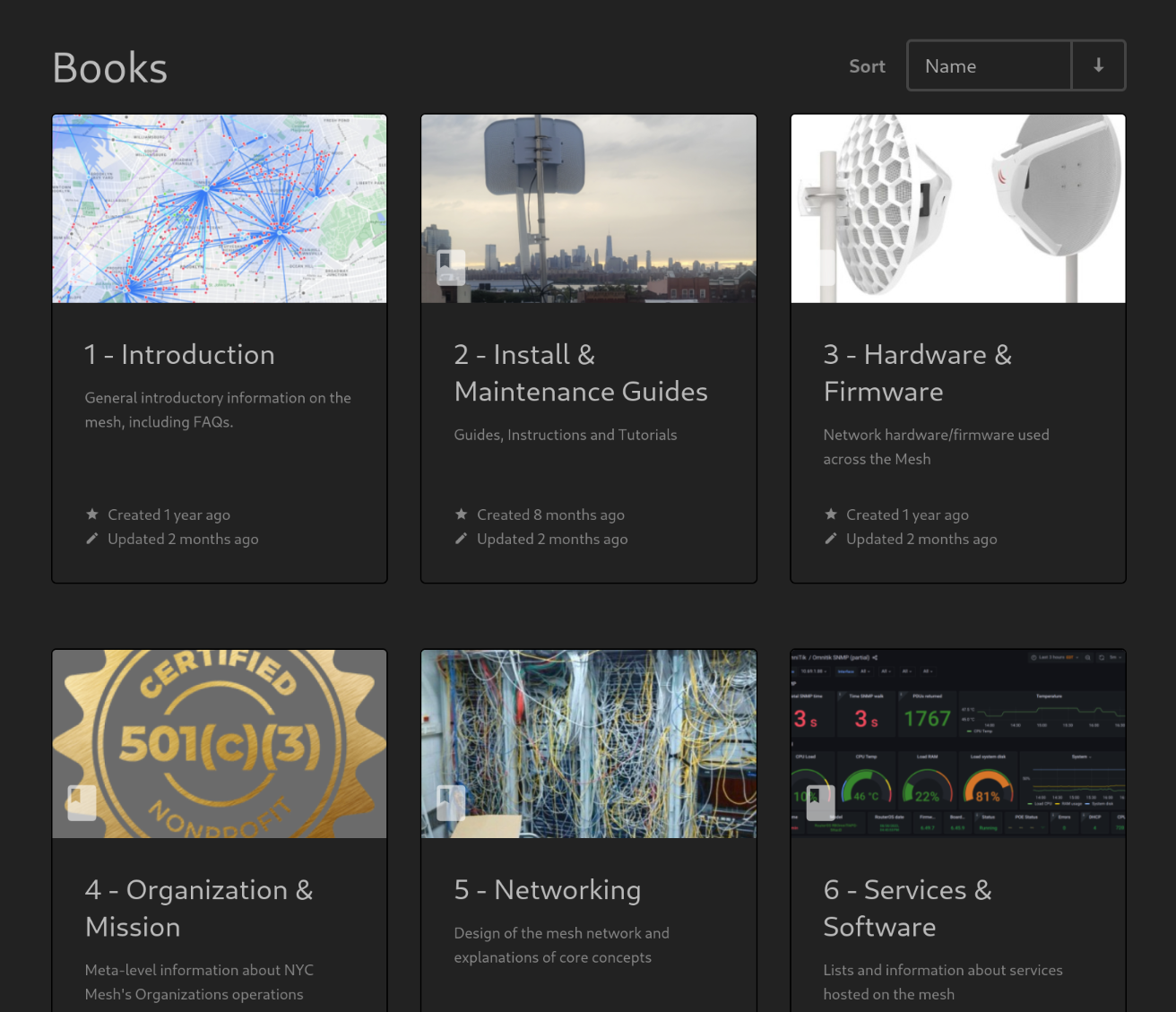
Task: Click book icon on Services dashboard cover
Action: [820, 802]
